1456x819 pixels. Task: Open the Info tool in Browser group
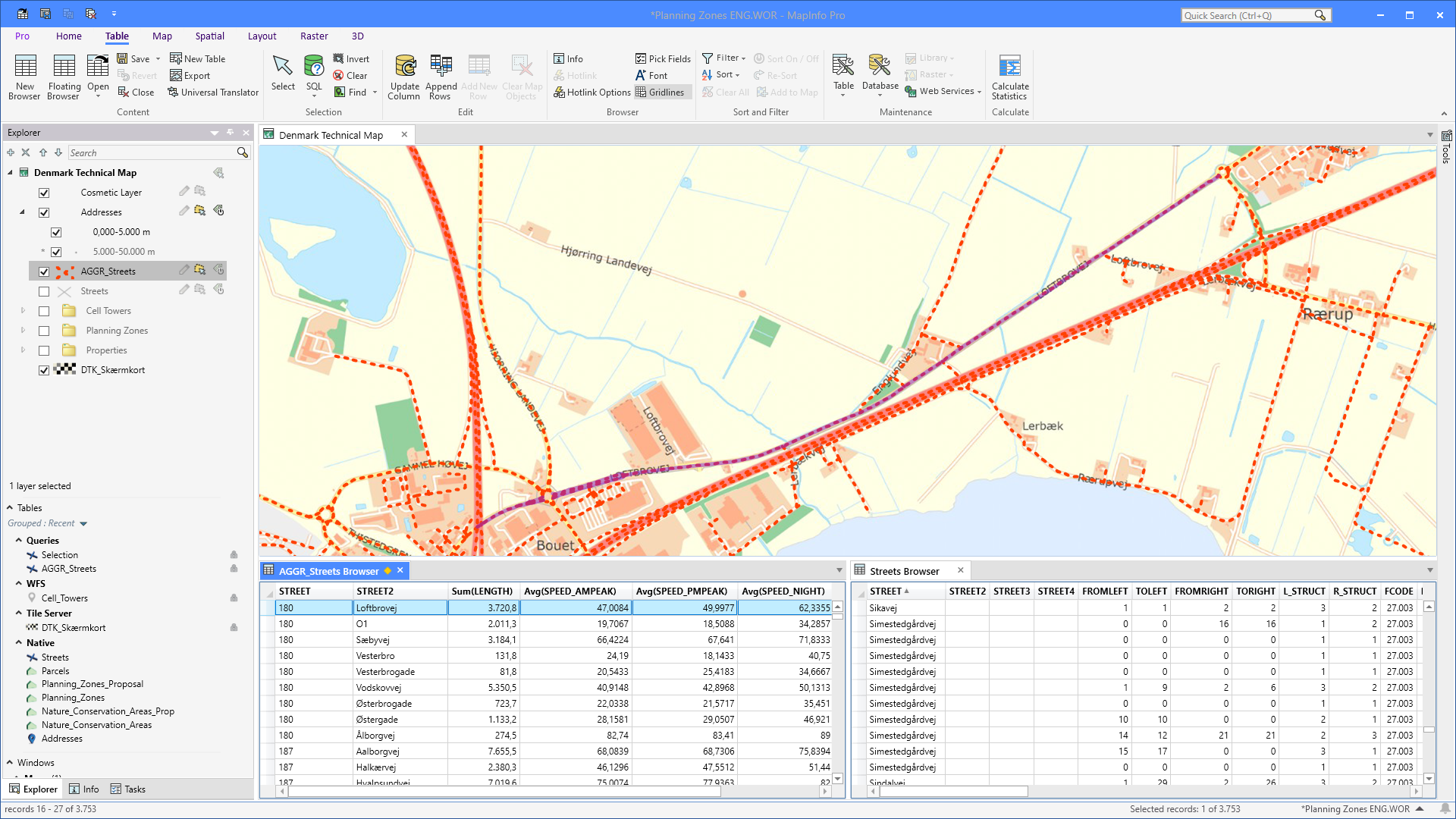pyautogui.click(x=569, y=59)
